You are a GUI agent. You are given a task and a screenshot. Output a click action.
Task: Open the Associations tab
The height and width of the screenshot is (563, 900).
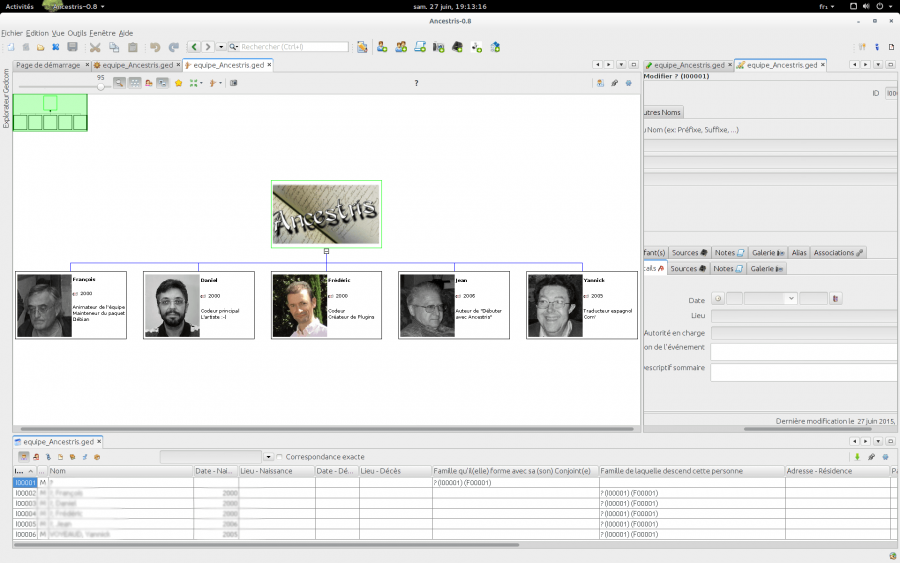pyautogui.click(x=838, y=253)
